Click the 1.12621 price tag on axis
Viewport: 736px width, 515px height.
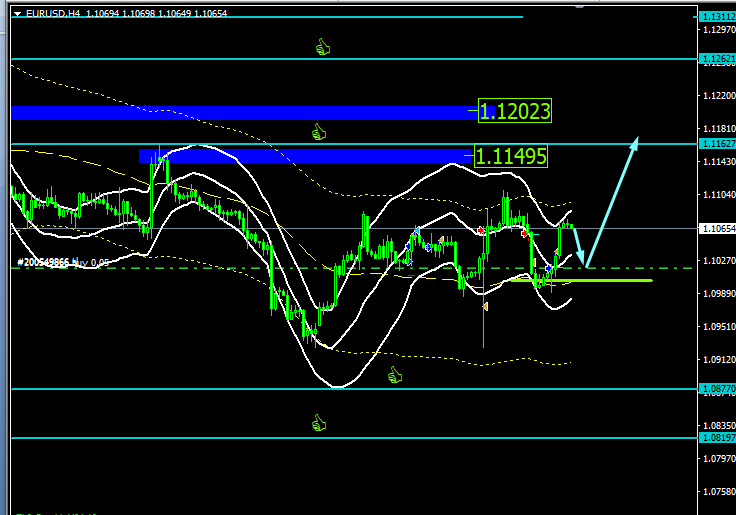715,59
